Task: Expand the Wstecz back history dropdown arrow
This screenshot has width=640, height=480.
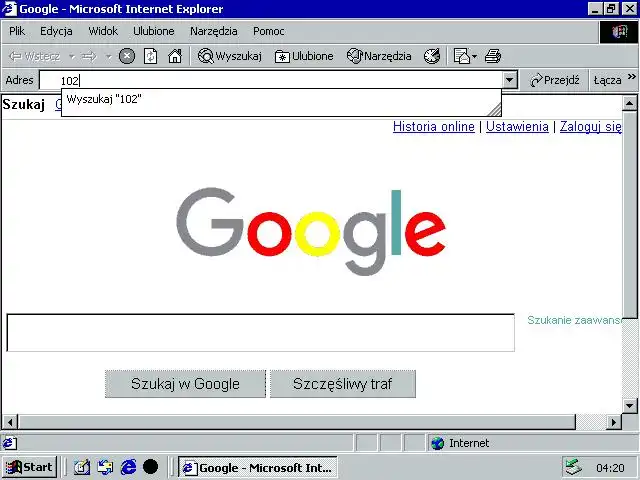Action: [x=71, y=56]
